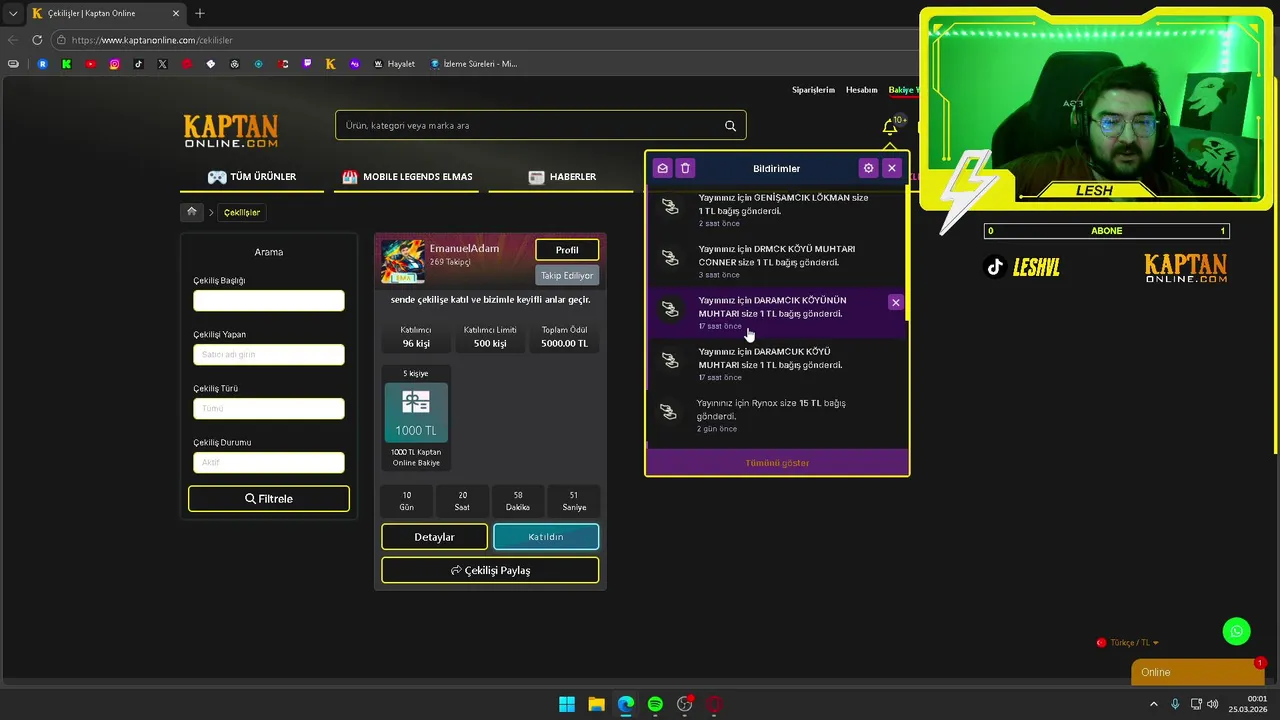Open notification settings gear icon

click(868, 168)
